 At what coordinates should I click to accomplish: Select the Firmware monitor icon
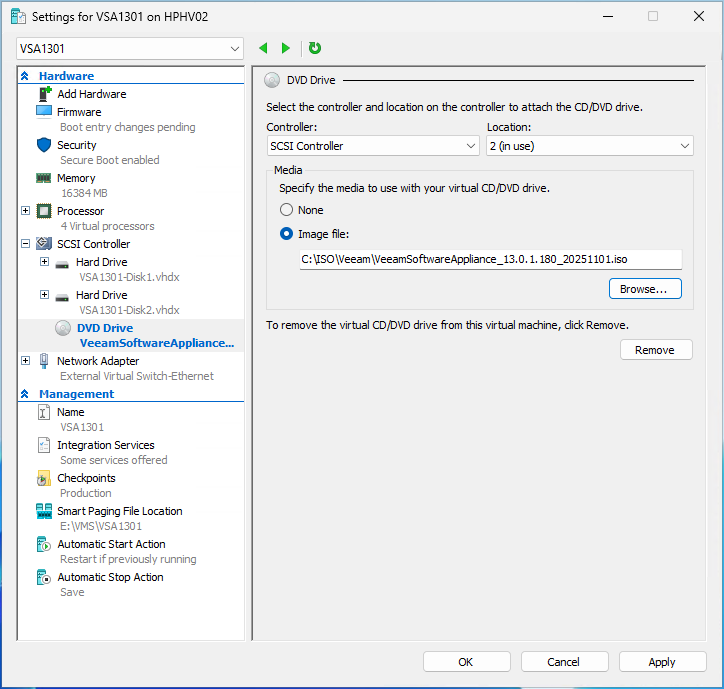44,112
